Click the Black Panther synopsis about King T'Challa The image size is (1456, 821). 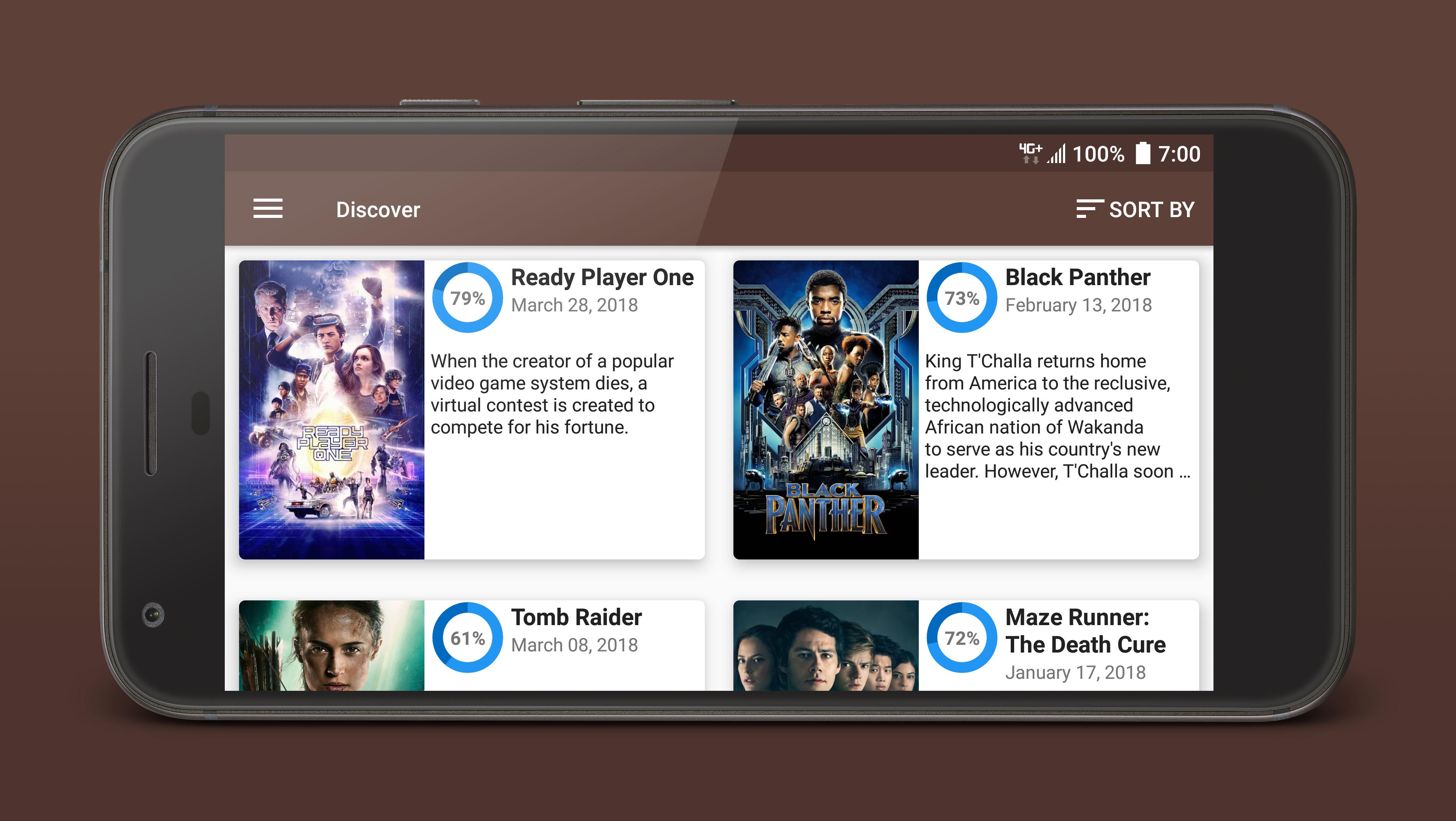click(x=1057, y=416)
